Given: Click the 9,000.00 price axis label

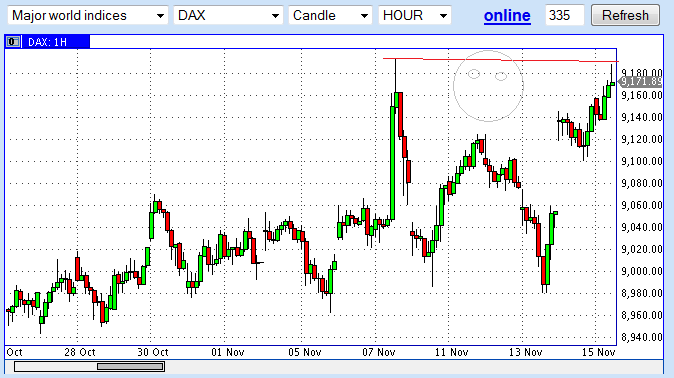Looking at the screenshot, I should point(641,271).
